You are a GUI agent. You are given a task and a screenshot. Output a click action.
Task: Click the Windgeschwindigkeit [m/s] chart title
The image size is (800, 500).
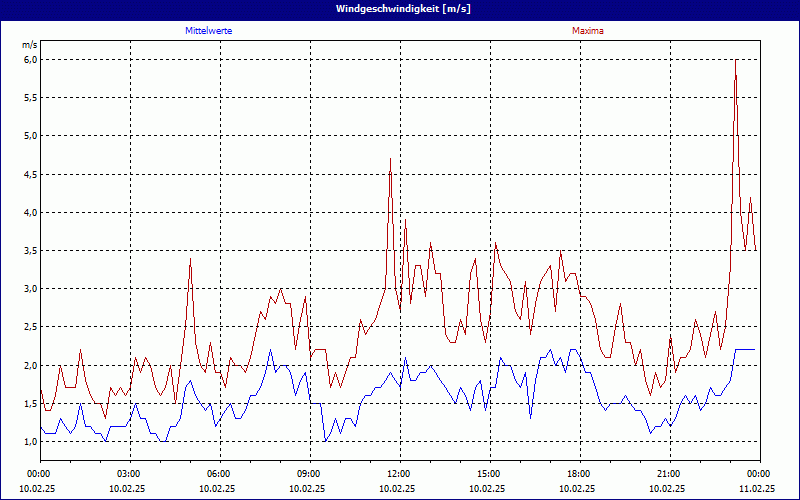400,8
